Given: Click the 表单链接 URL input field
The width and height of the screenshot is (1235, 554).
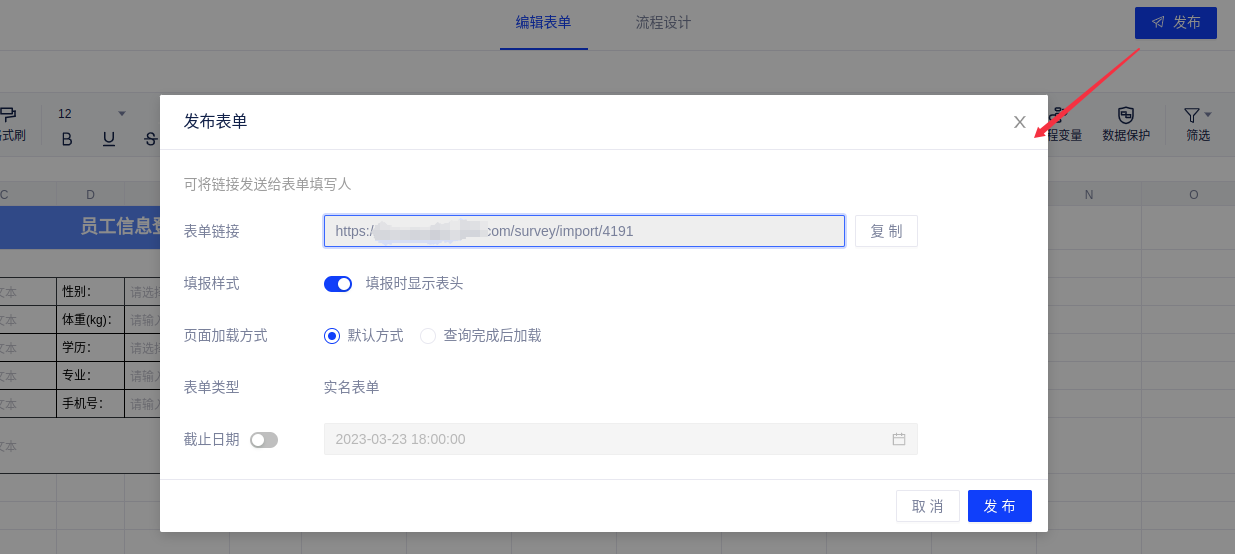Looking at the screenshot, I should [x=584, y=231].
